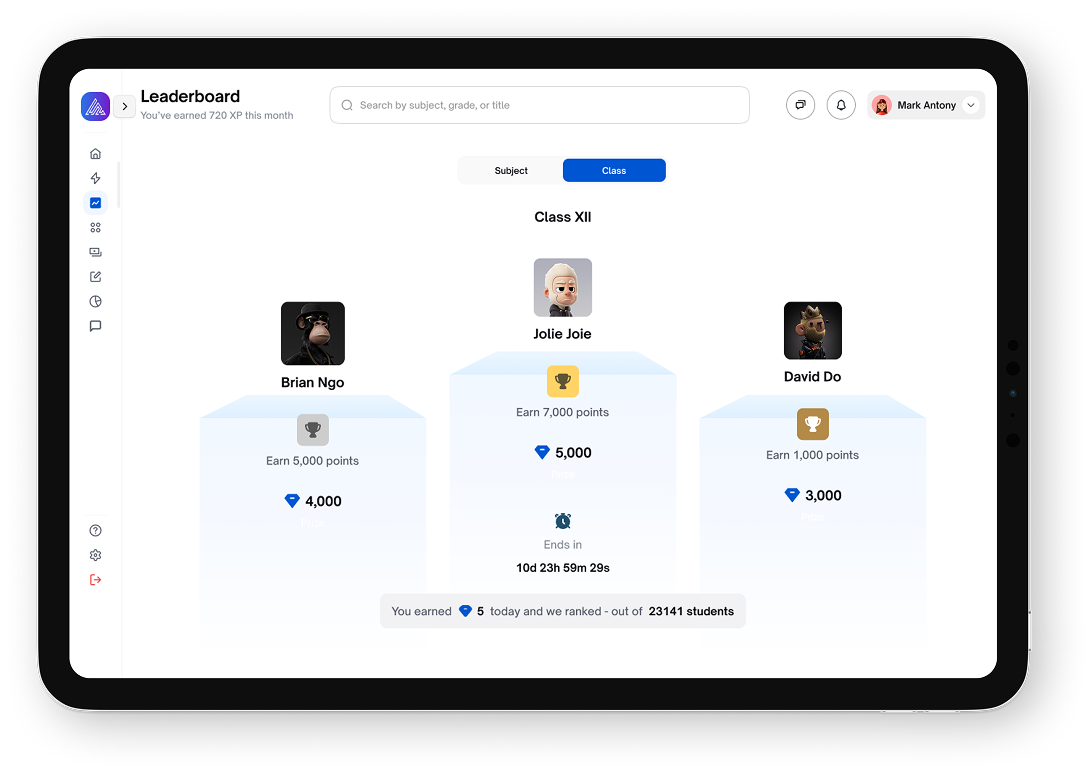1092x773 pixels.
Task: Click the 23141 students text
Action: click(x=691, y=611)
